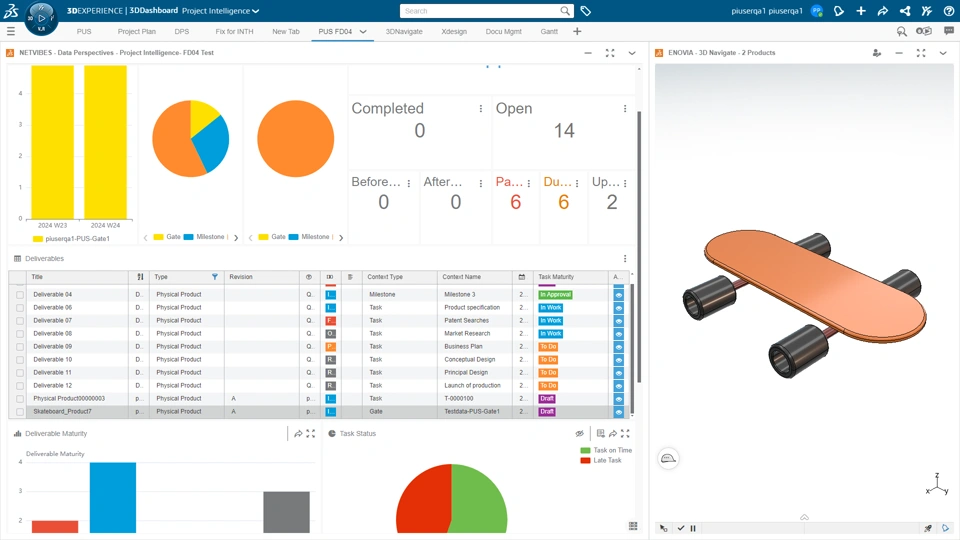Image resolution: width=960 pixels, height=540 pixels.
Task: Share the Task Status chart
Action: pyautogui.click(x=613, y=433)
